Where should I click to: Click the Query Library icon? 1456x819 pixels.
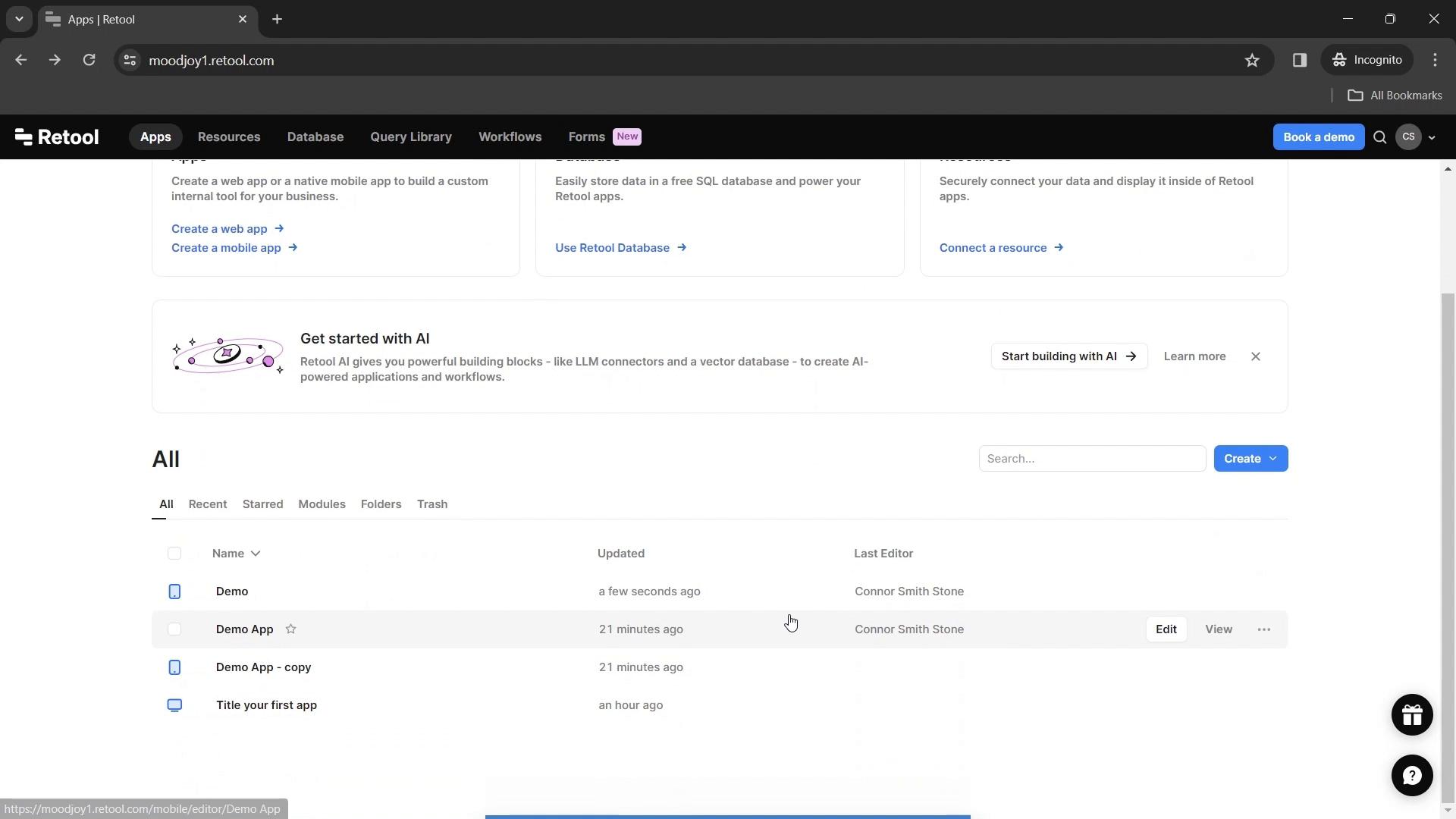[x=411, y=136]
